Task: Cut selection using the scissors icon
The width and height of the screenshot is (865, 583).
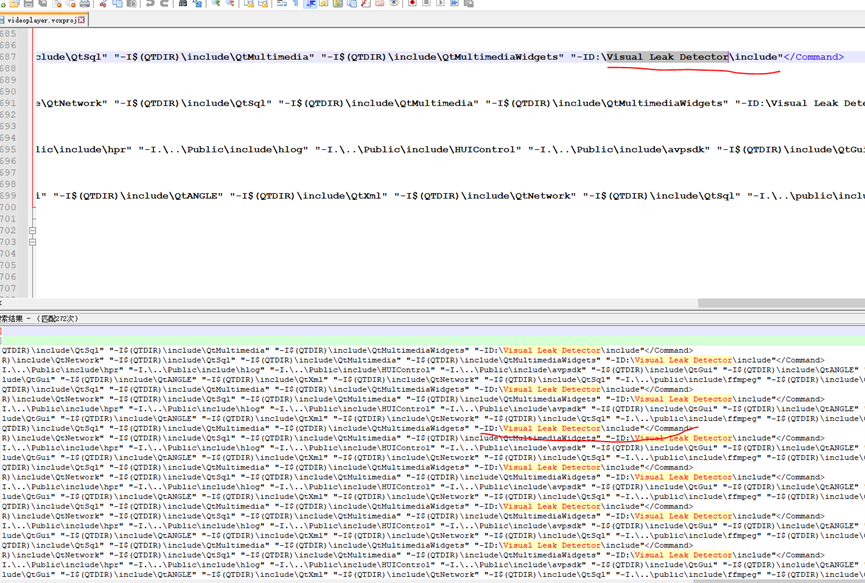Action: (103, 3)
